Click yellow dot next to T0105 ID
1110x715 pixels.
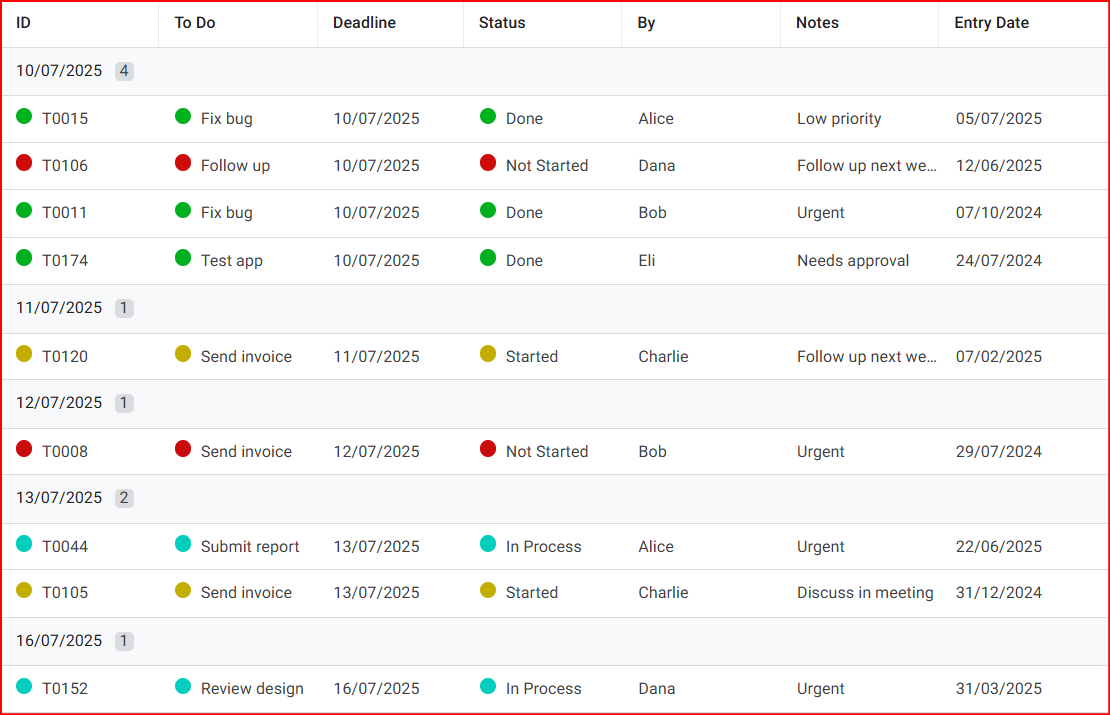tap(24, 590)
